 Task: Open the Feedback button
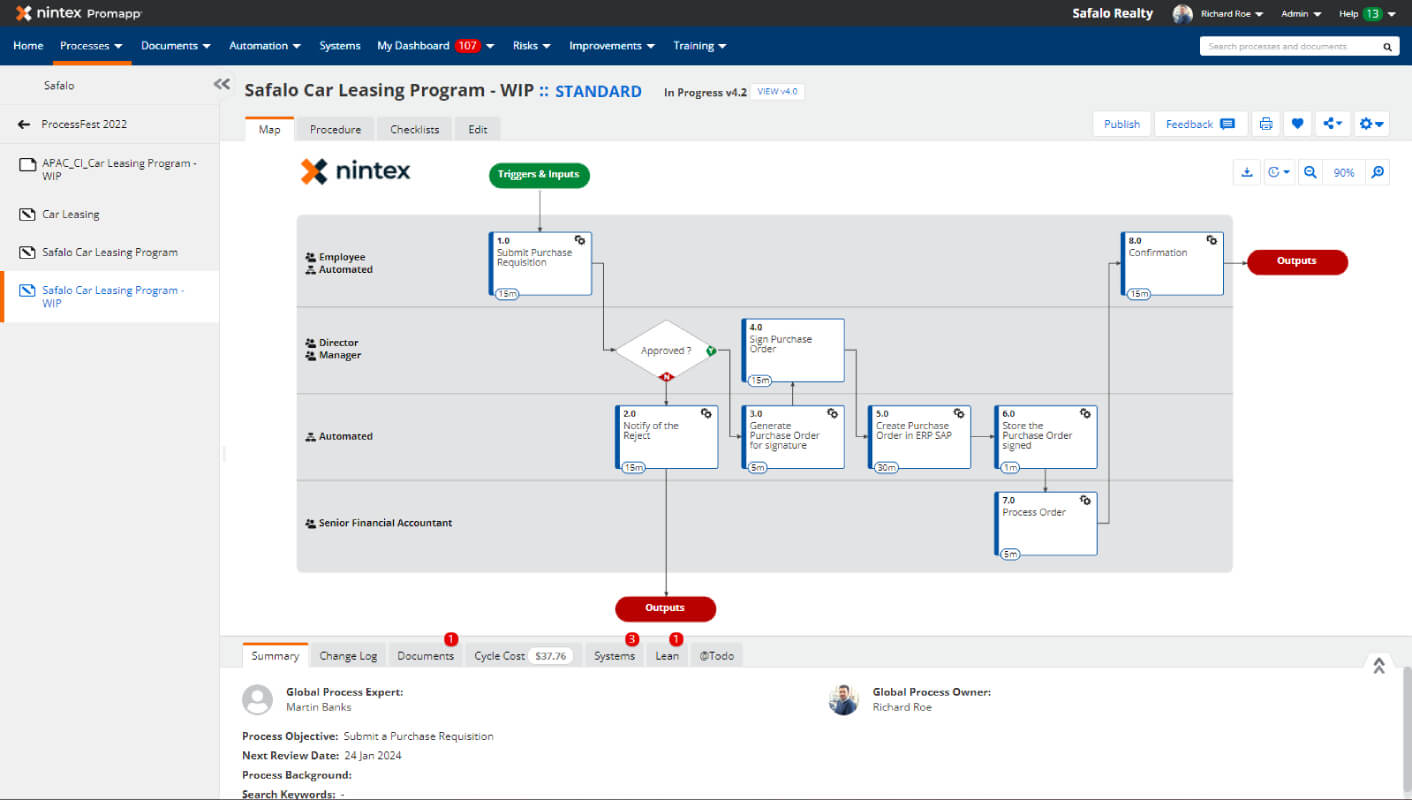pyautogui.click(x=1200, y=124)
